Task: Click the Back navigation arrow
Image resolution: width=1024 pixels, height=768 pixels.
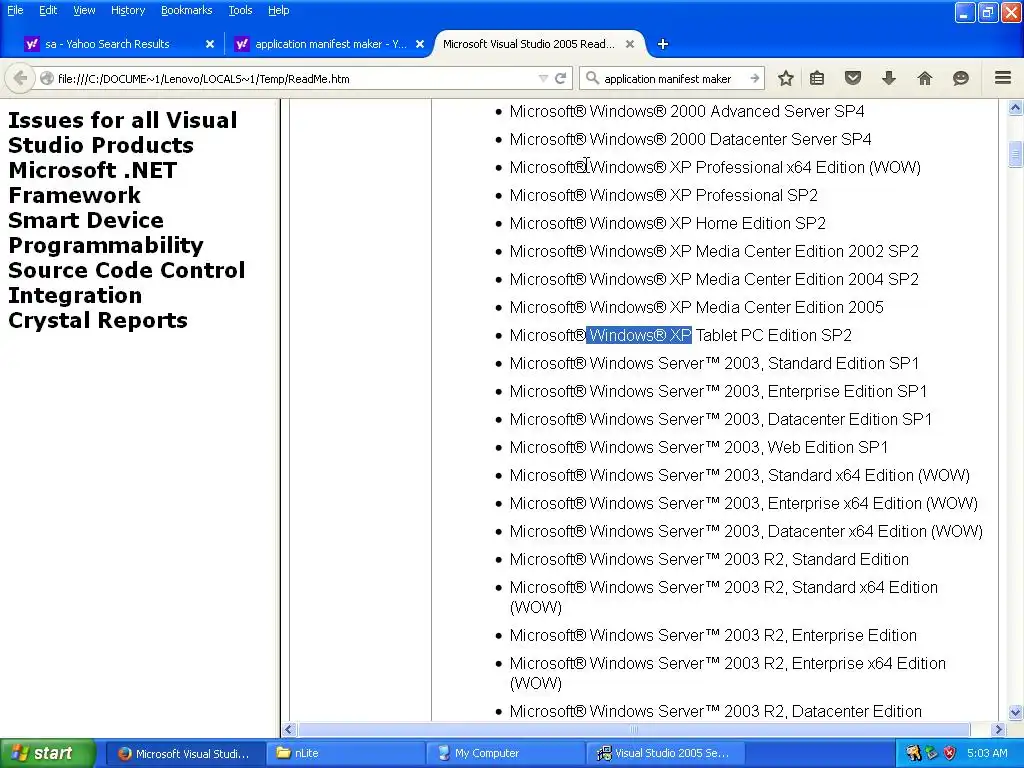Action: pos(20,78)
